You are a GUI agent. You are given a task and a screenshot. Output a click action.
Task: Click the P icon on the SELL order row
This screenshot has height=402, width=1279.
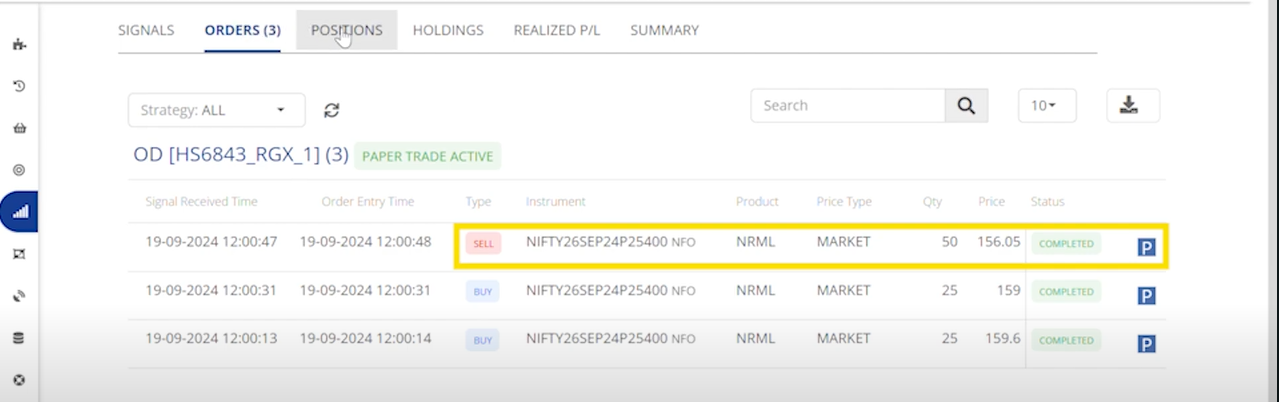(x=1146, y=247)
